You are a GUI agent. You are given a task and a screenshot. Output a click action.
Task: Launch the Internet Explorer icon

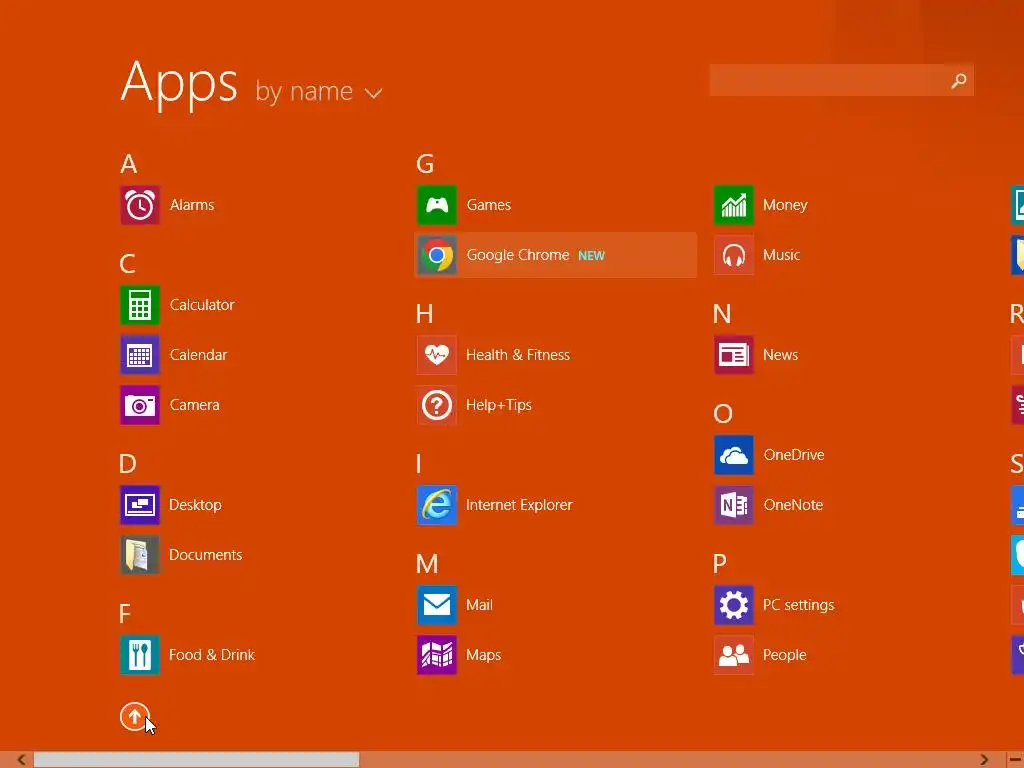[x=437, y=505]
